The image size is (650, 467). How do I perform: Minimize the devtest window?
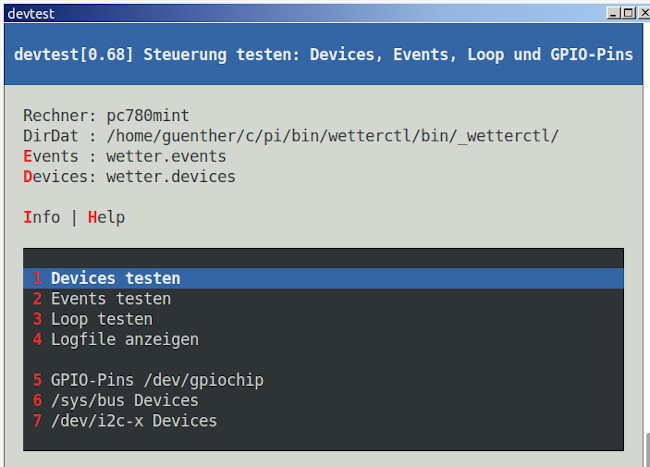(x=613, y=12)
